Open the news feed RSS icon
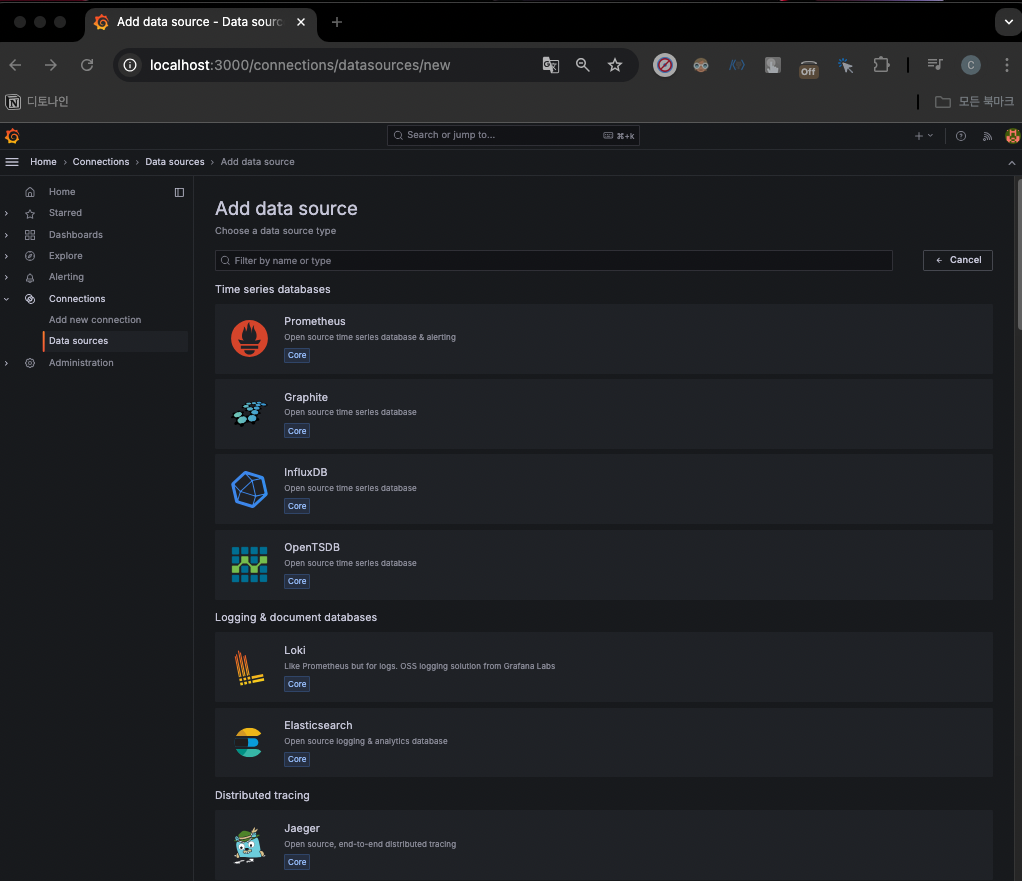The width and height of the screenshot is (1022, 881). (987, 136)
